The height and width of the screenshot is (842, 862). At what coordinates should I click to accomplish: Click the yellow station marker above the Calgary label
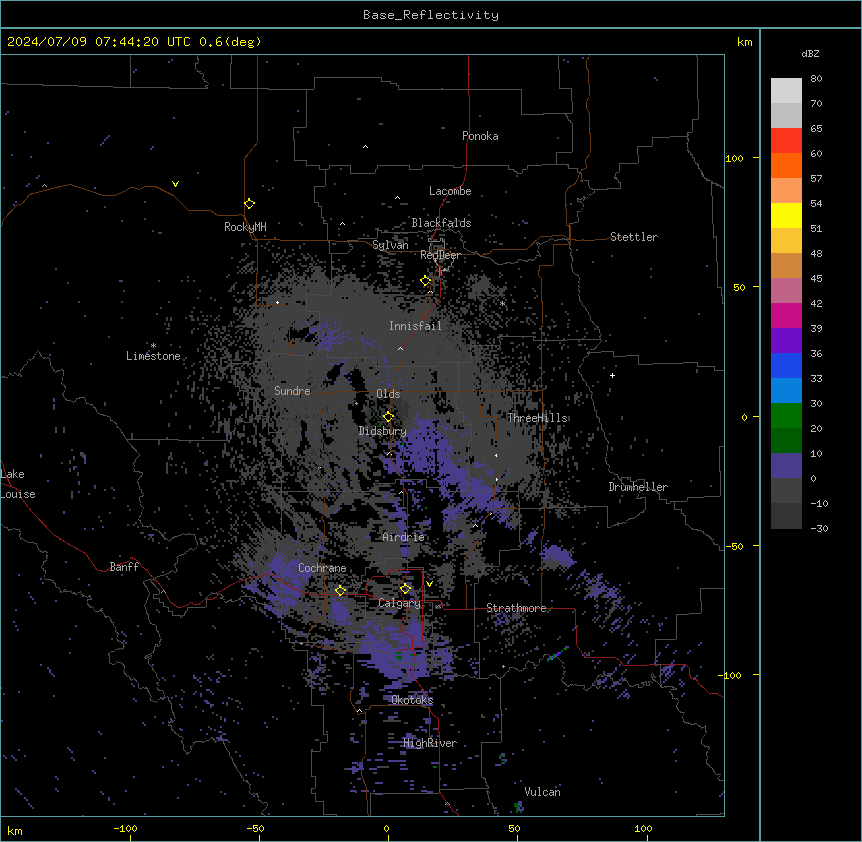[405, 589]
